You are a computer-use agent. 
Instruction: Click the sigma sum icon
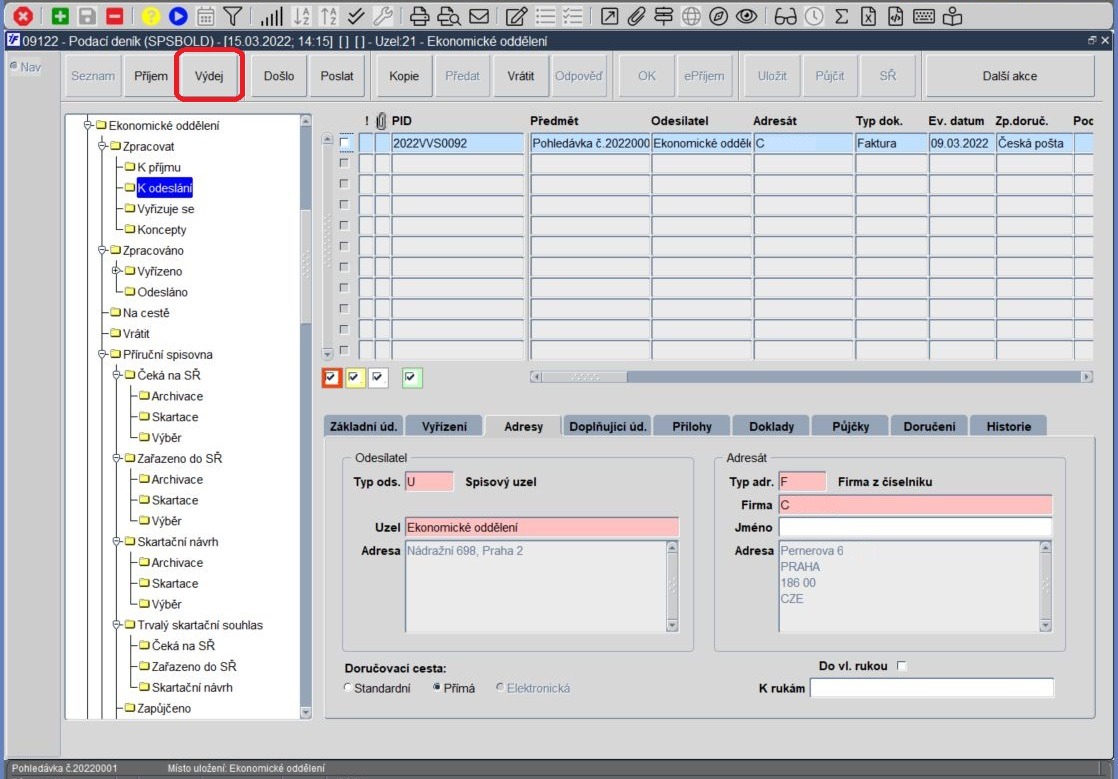click(841, 16)
